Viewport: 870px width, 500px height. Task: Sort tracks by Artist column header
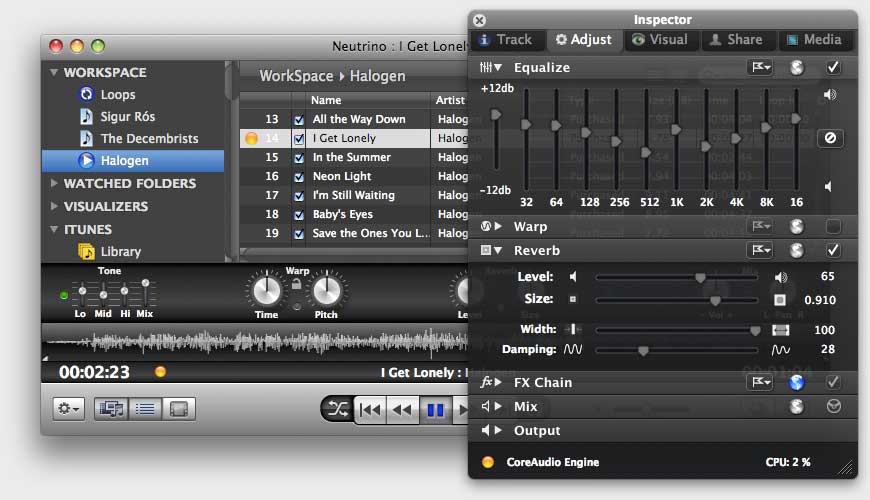pyautogui.click(x=450, y=100)
